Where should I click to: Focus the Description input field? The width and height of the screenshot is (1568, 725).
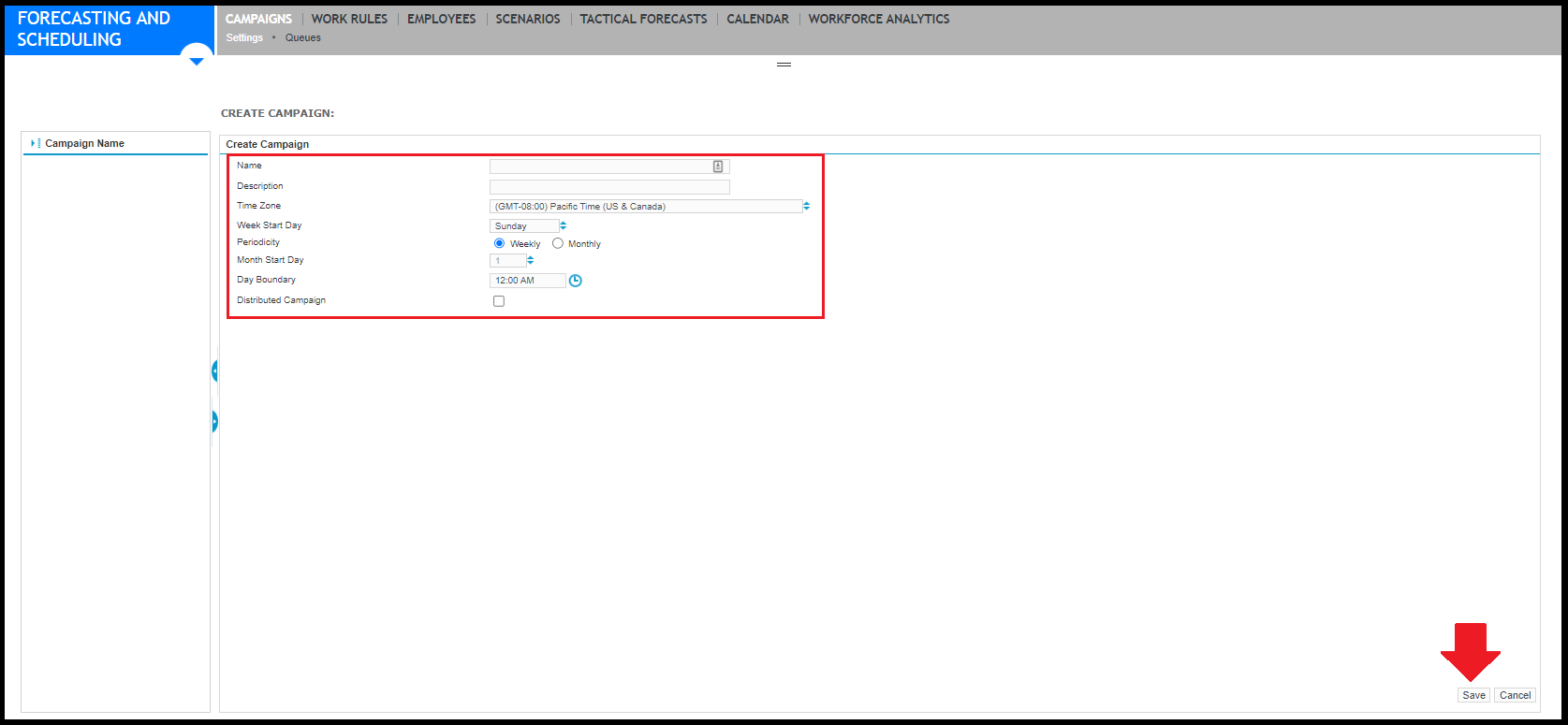tap(609, 187)
